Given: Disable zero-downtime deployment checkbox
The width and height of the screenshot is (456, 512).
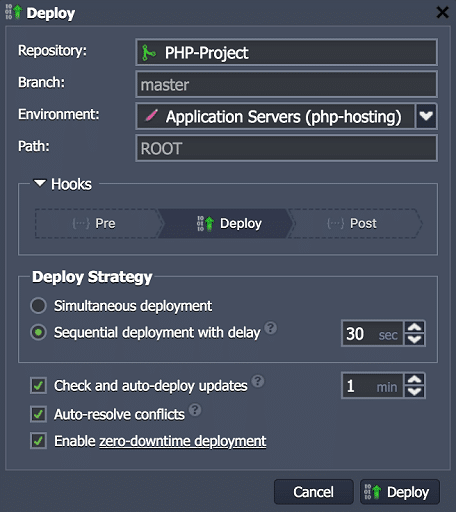Looking at the screenshot, I should pyautogui.click(x=38, y=441).
